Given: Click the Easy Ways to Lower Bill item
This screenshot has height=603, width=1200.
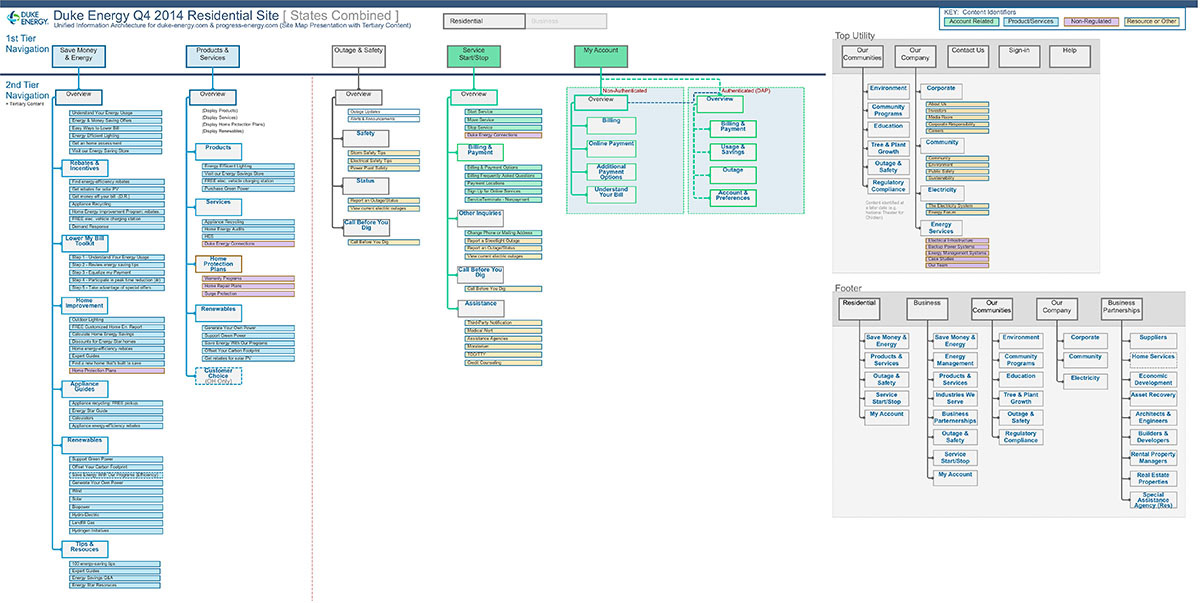Looking at the screenshot, I should point(114,129).
